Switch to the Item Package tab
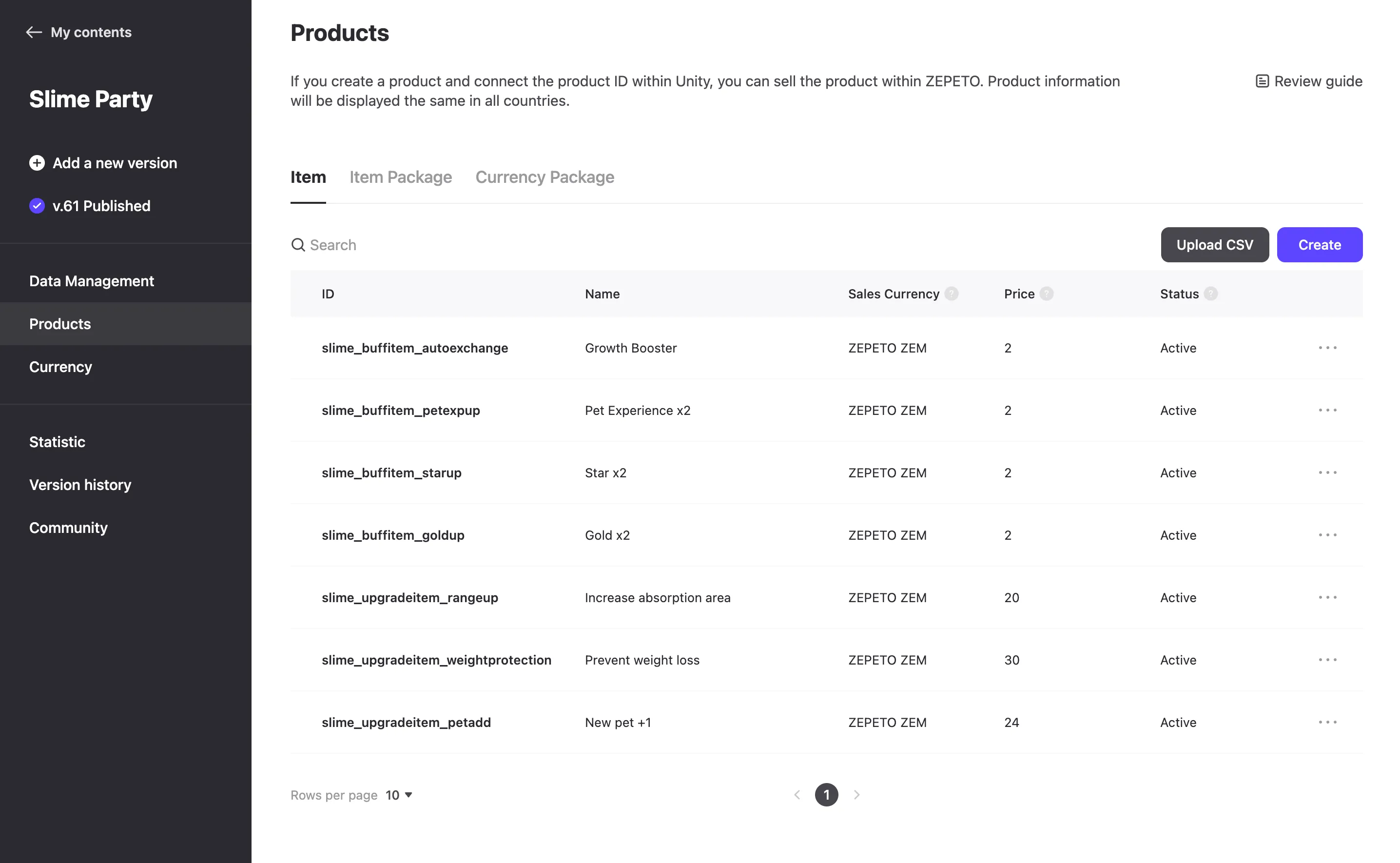Viewport: 1400px width, 863px height. click(401, 177)
